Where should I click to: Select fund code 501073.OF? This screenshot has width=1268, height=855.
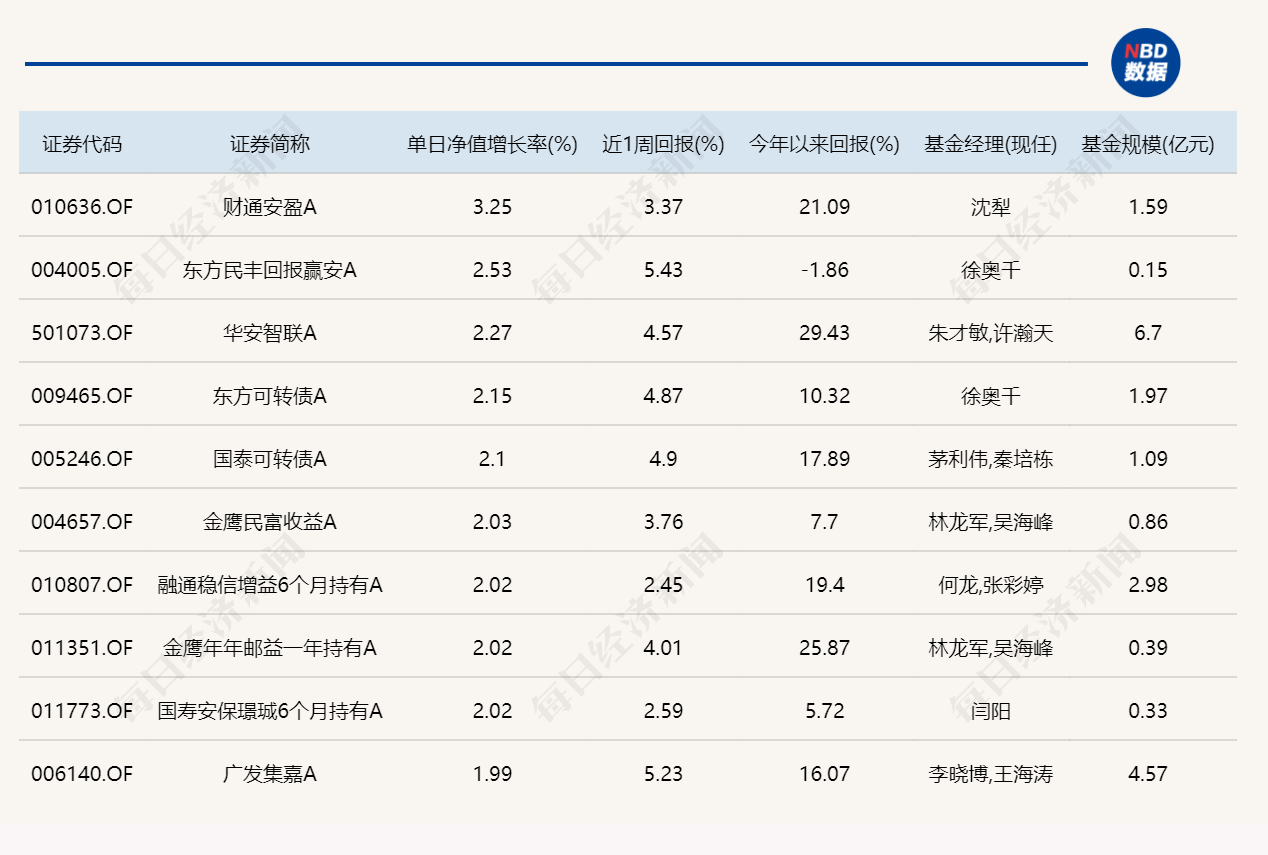tap(82, 333)
